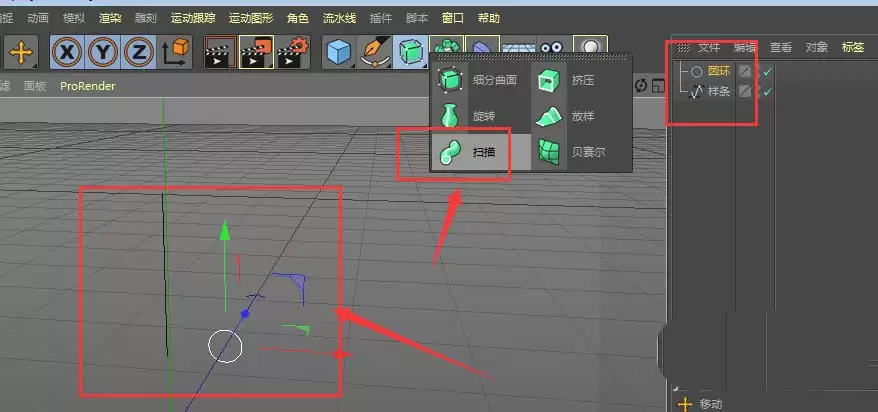Click the viewport toggle-layout icon

[x=658, y=86]
